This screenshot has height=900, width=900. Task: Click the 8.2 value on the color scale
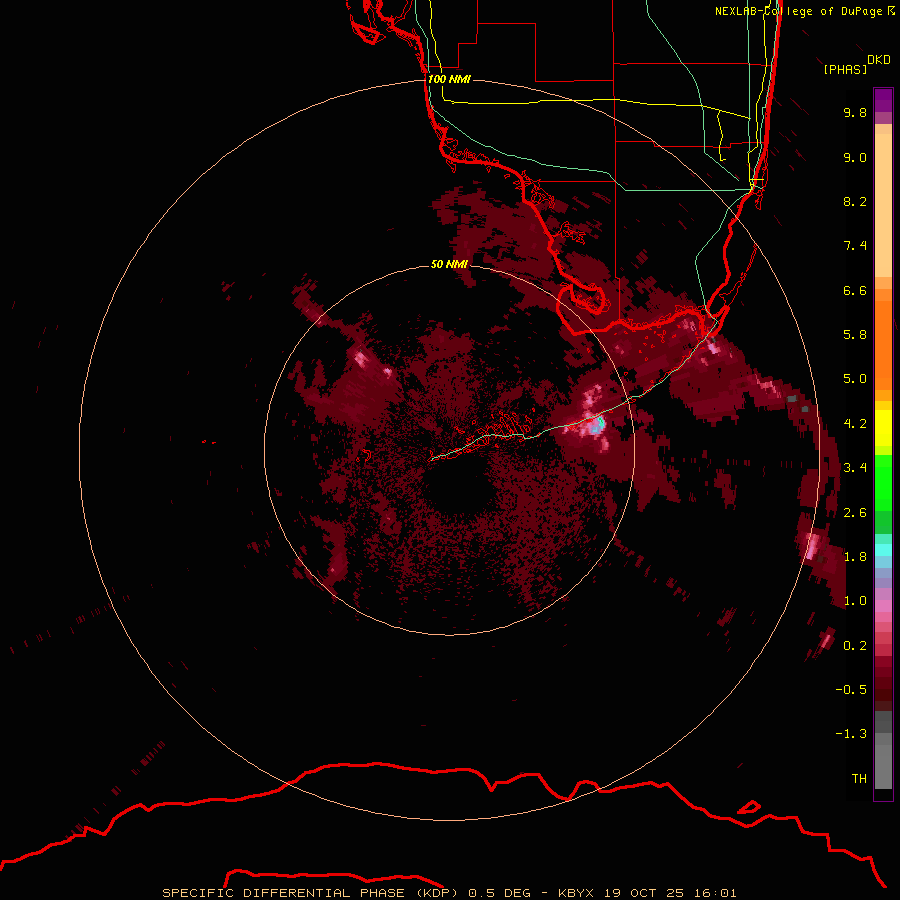(x=855, y=201)
